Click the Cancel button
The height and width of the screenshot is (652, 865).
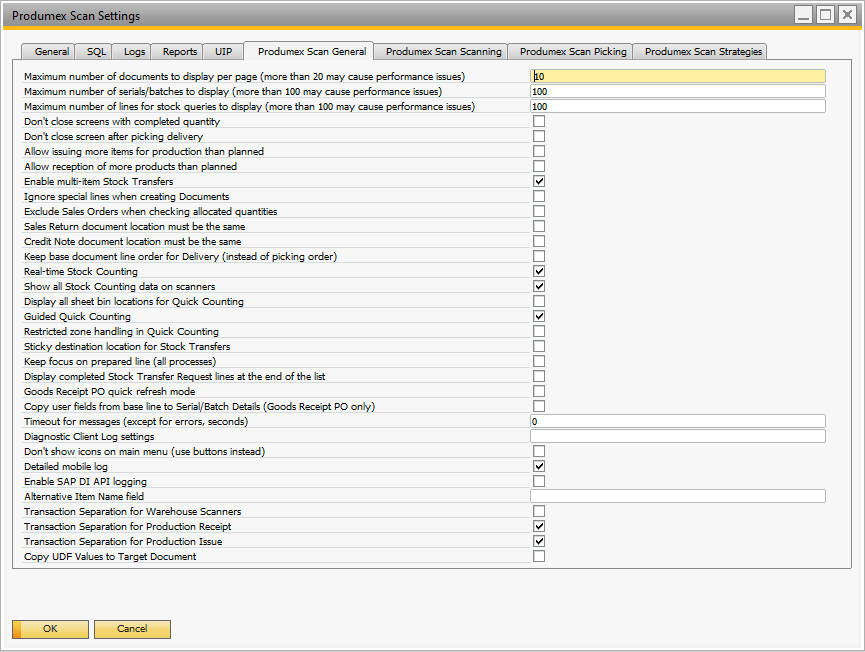click(x=132, y=629)
